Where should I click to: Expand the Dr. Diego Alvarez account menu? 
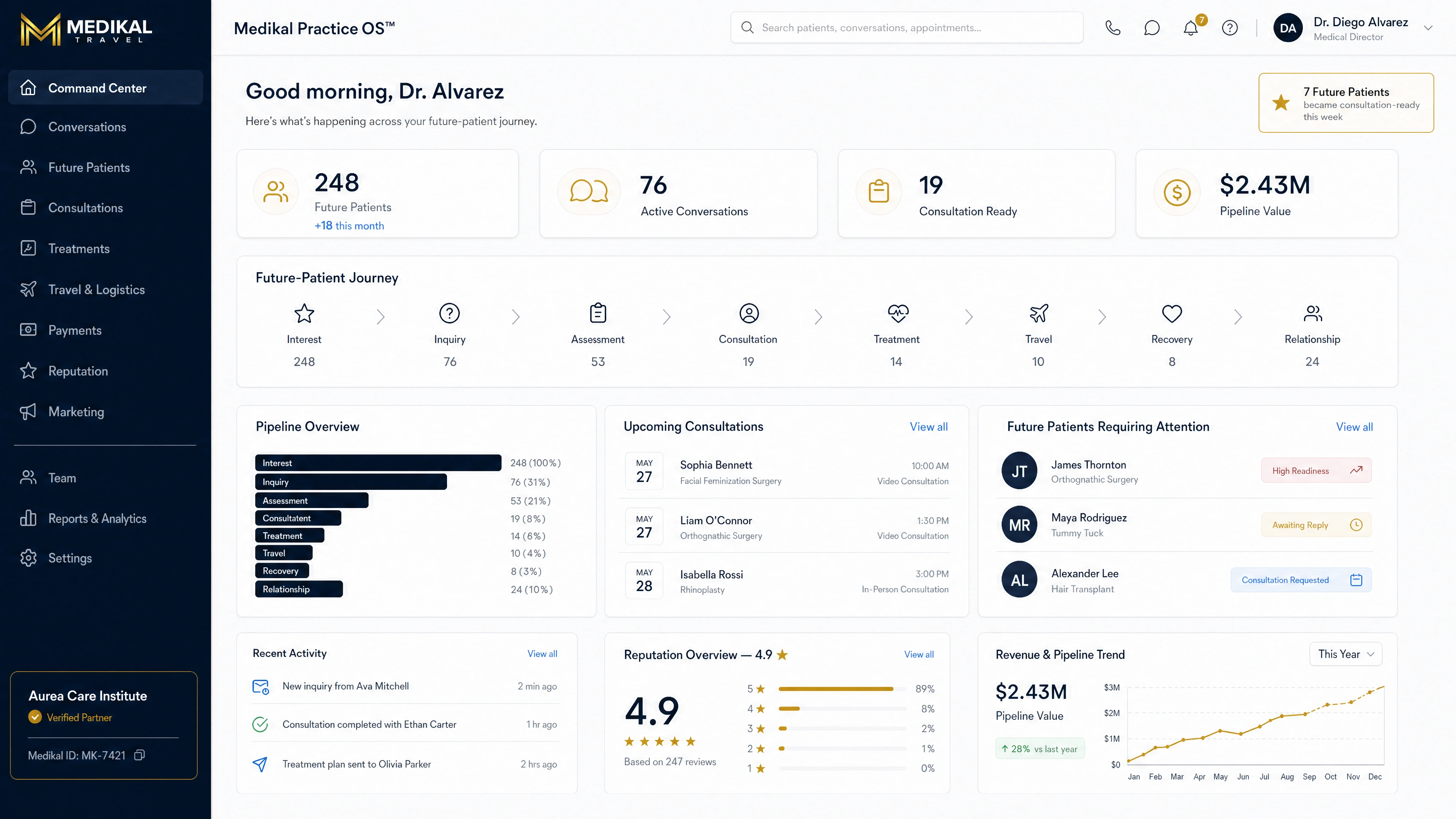pos(1428,28)
